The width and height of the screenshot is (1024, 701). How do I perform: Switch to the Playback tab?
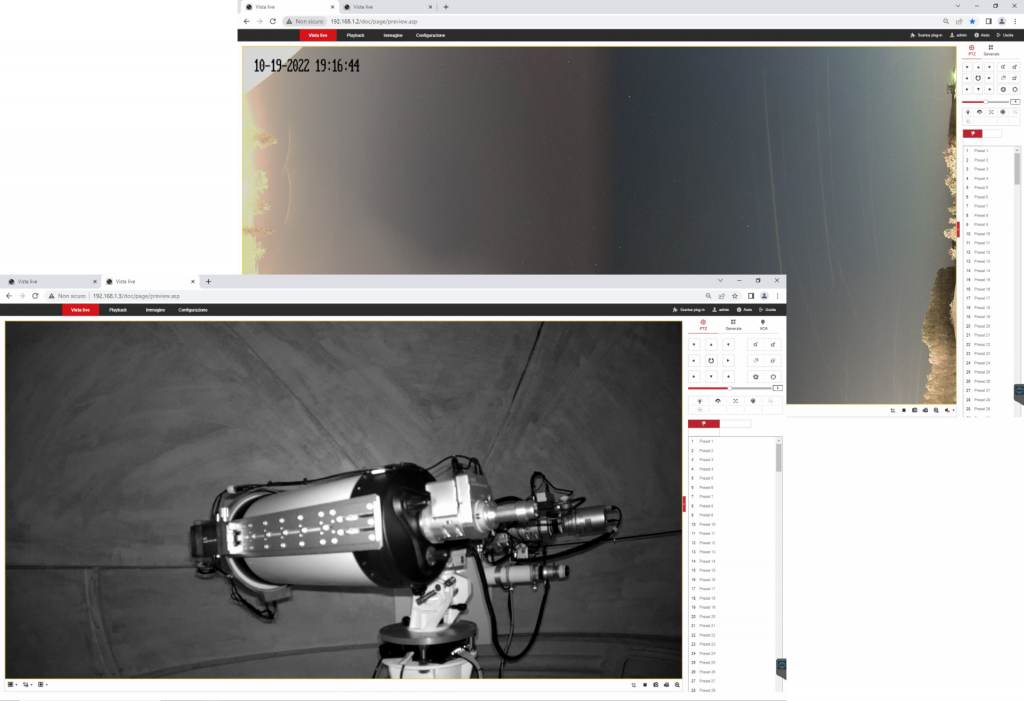pos(118,310)
